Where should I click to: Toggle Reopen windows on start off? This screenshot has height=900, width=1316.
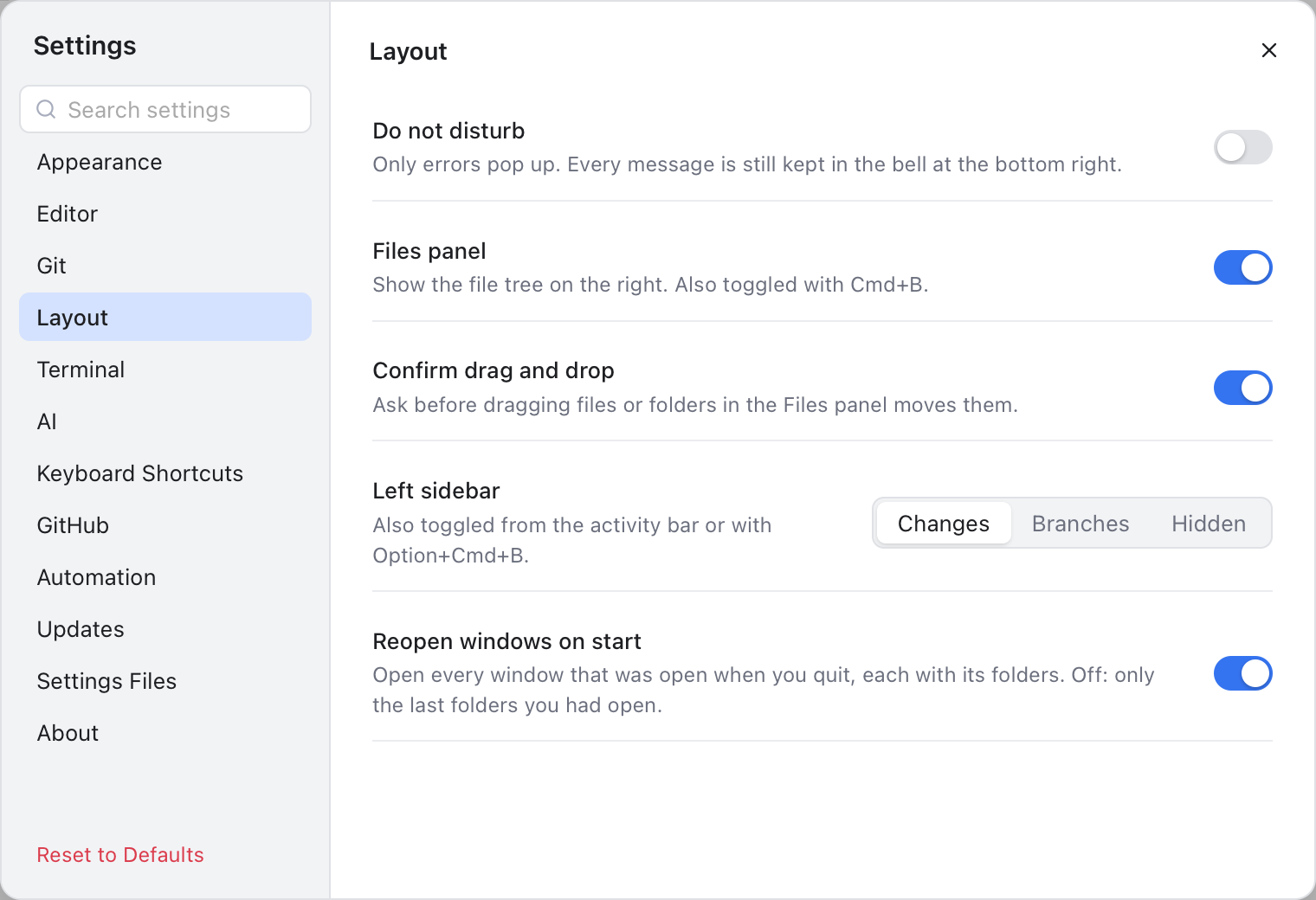pyautogui.click(x=1242, y=673)
